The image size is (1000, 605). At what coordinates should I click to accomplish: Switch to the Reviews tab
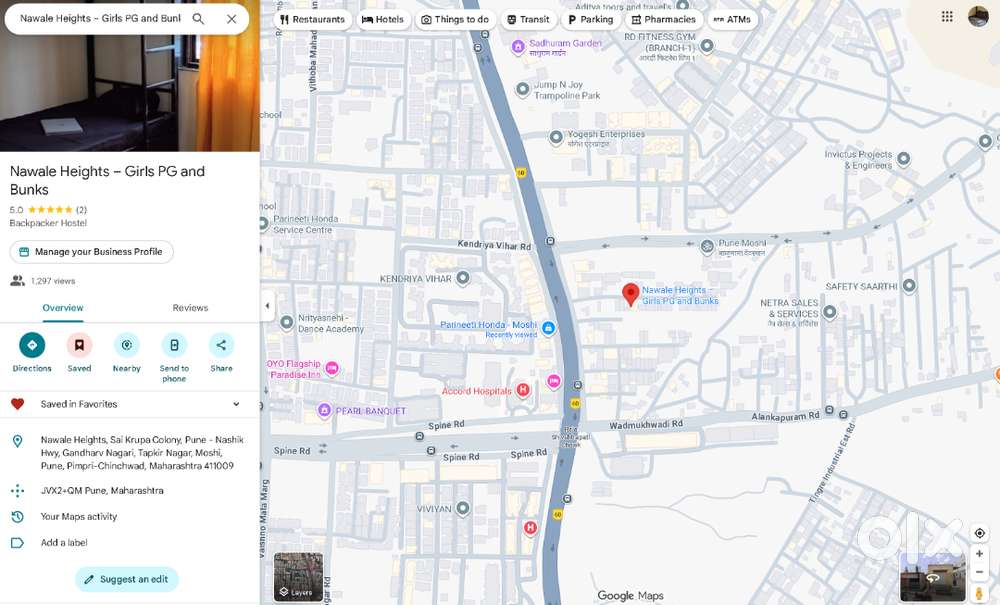(190, 308)
